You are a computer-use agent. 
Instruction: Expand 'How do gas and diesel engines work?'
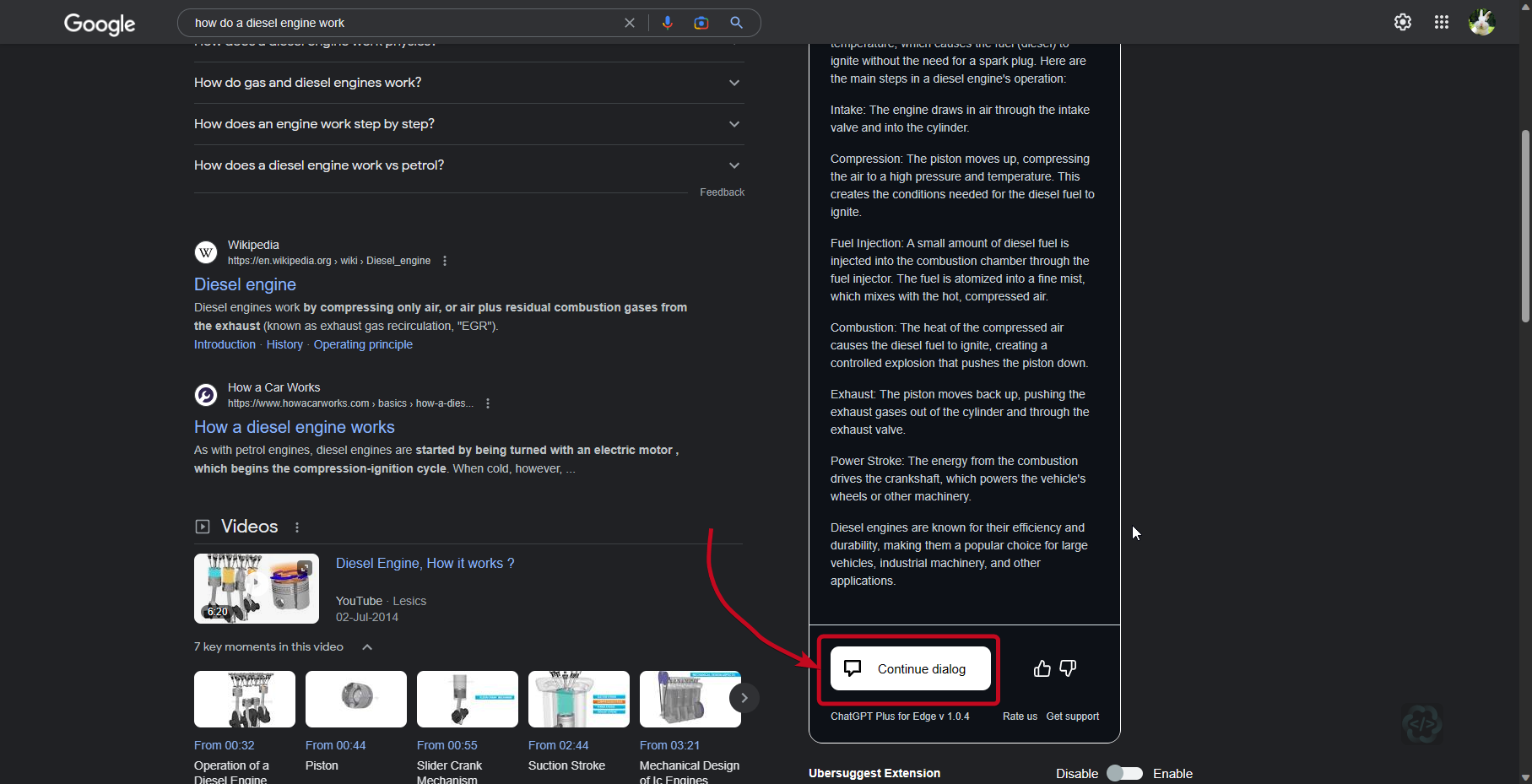[469, 83]
